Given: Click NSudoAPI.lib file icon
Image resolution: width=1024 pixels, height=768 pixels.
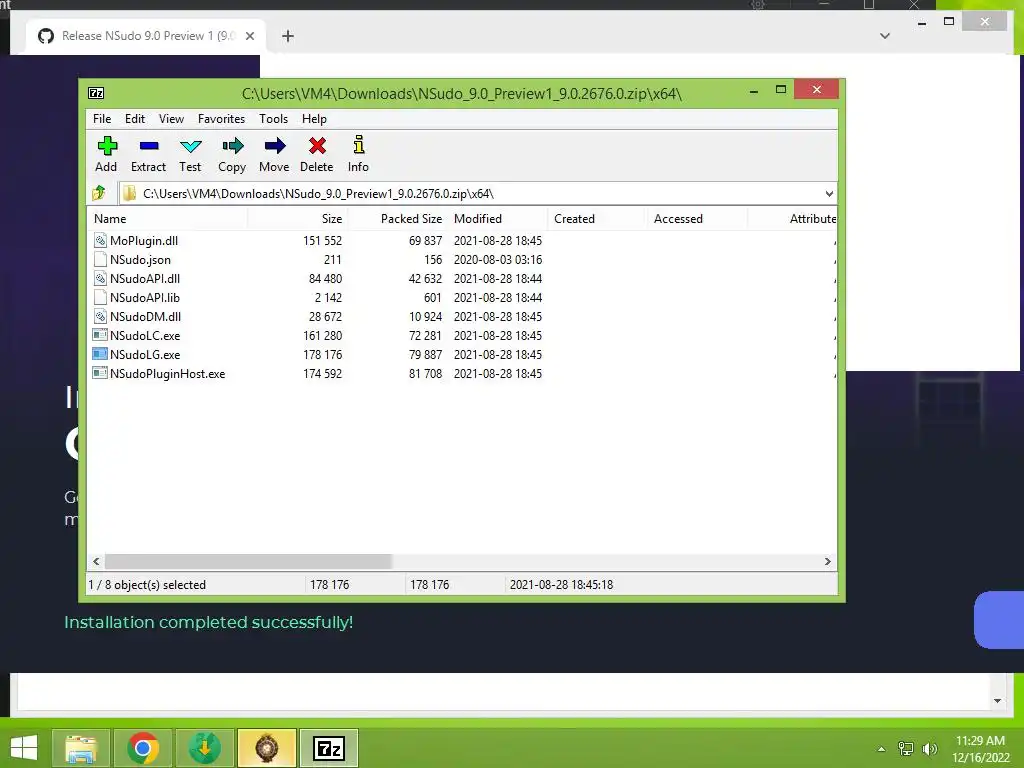Looking at the screenshot, I should pyautogui.click(x=100, y=297).
